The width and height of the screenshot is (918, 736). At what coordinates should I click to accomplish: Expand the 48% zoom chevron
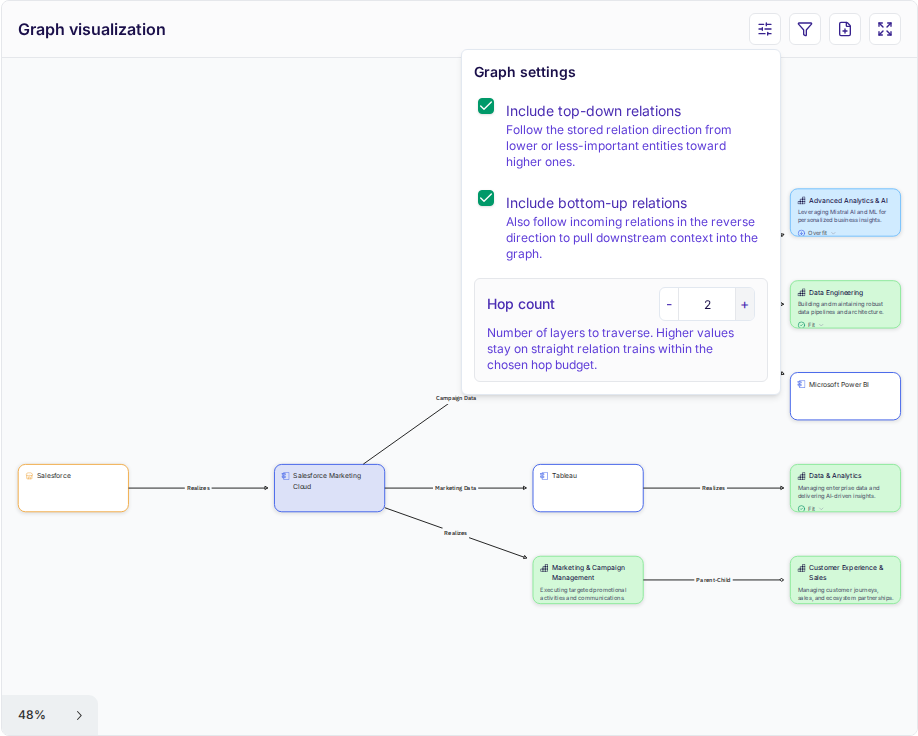point(79,716)
